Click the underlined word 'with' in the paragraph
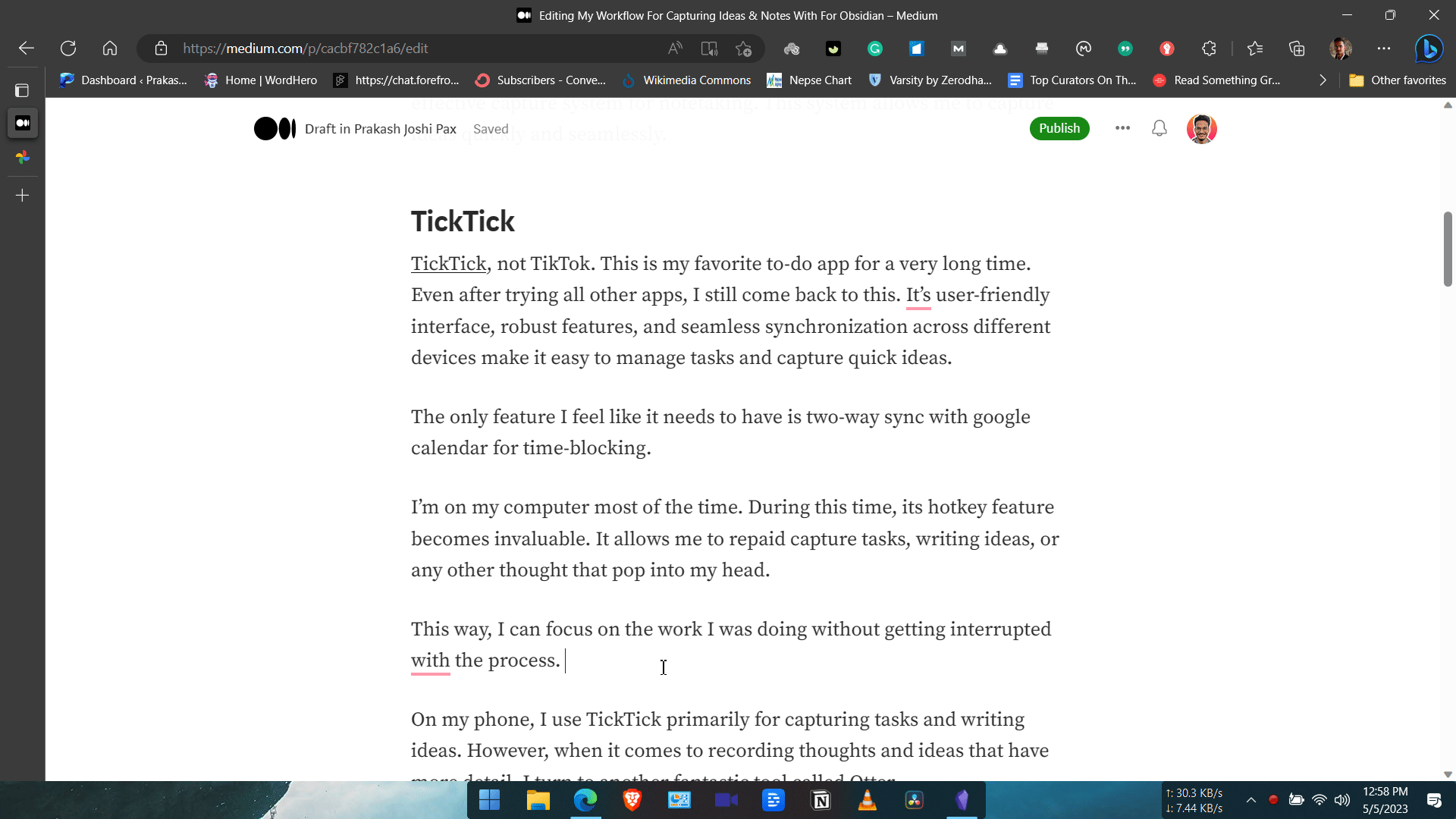The height and width of the screenshot is (819, 1456). [430, 661]
